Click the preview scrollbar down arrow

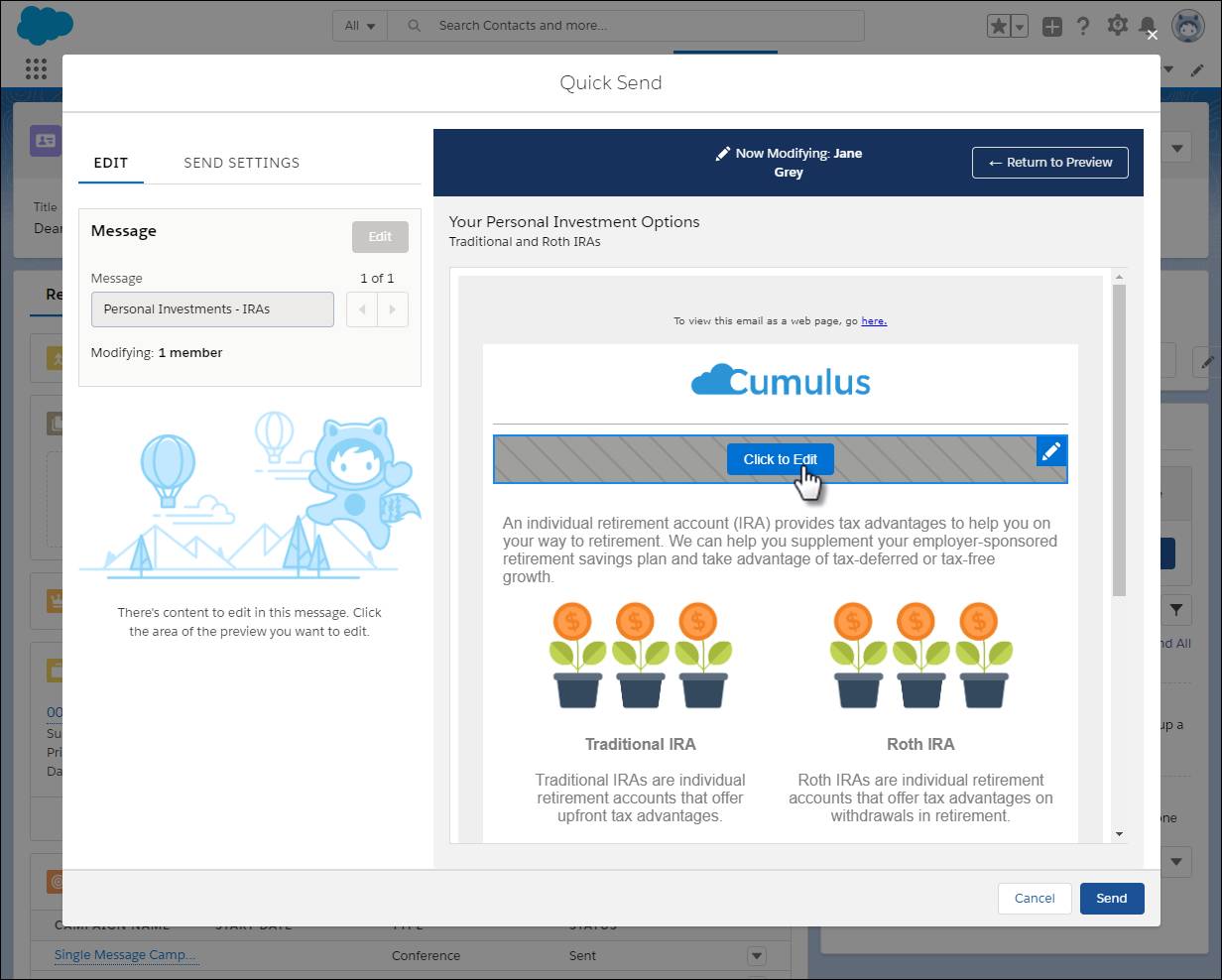pos(1119,834)
